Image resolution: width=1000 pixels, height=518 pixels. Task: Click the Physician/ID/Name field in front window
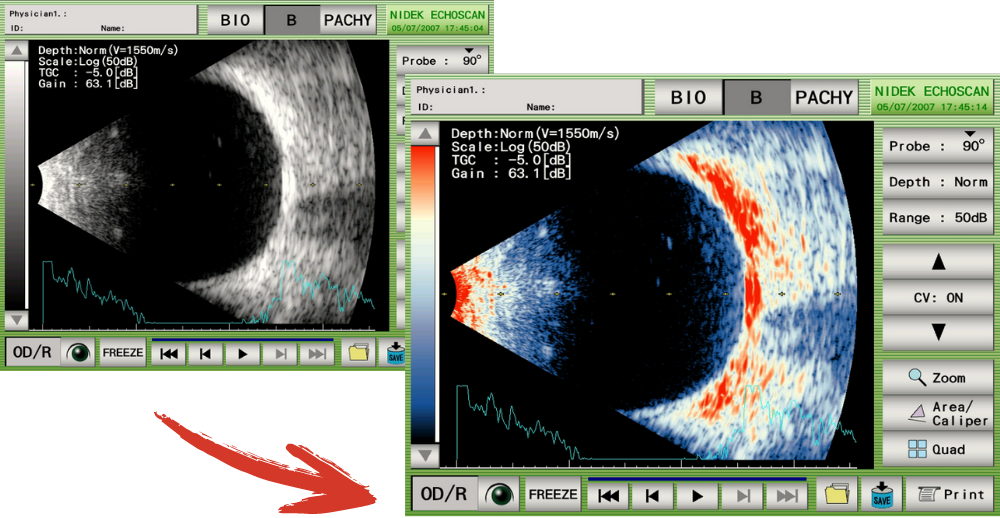tap(526, 97)
